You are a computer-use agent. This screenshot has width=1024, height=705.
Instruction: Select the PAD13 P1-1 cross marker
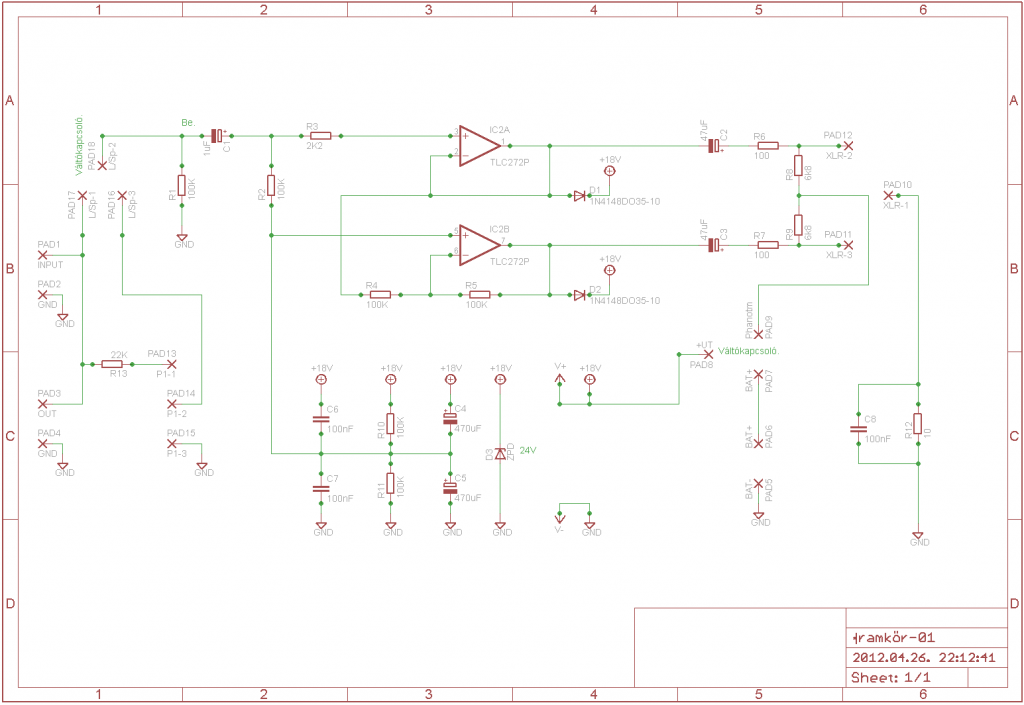172,364
